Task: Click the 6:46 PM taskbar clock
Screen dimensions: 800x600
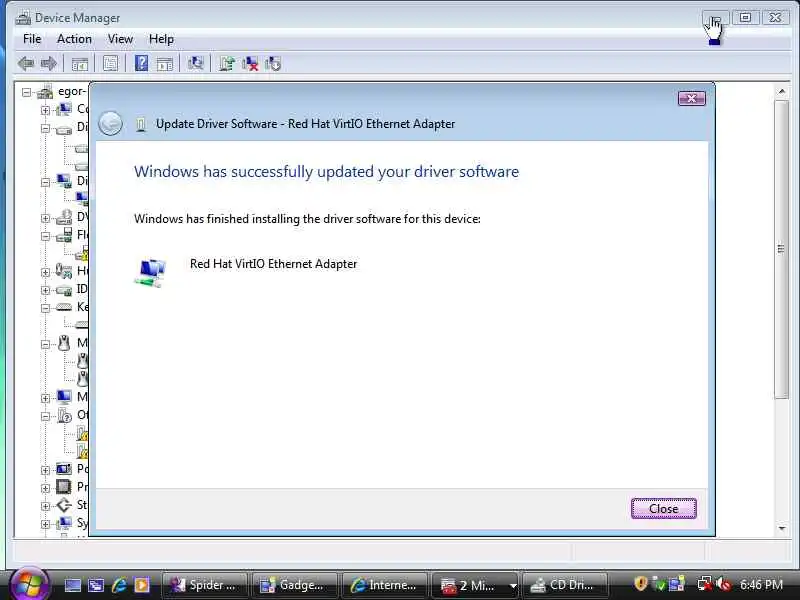Action: (761, 585)
